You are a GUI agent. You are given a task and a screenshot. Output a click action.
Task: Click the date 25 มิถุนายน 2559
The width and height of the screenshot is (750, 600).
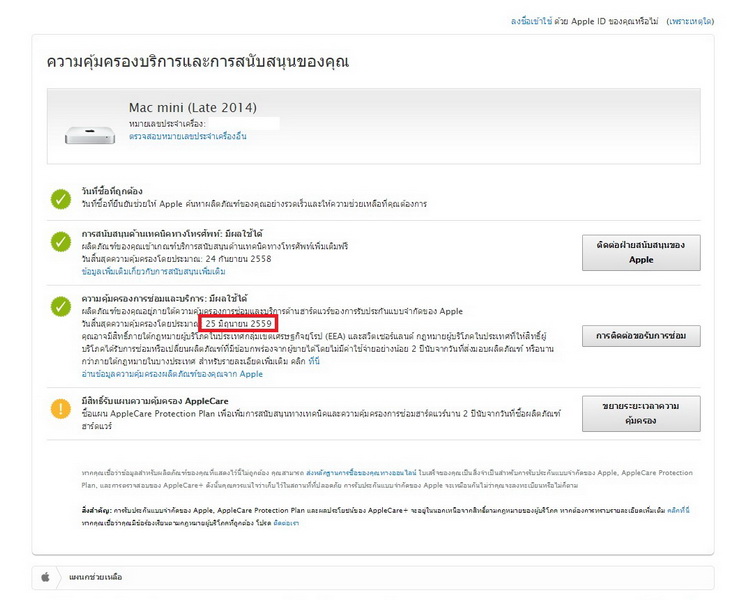239,324
